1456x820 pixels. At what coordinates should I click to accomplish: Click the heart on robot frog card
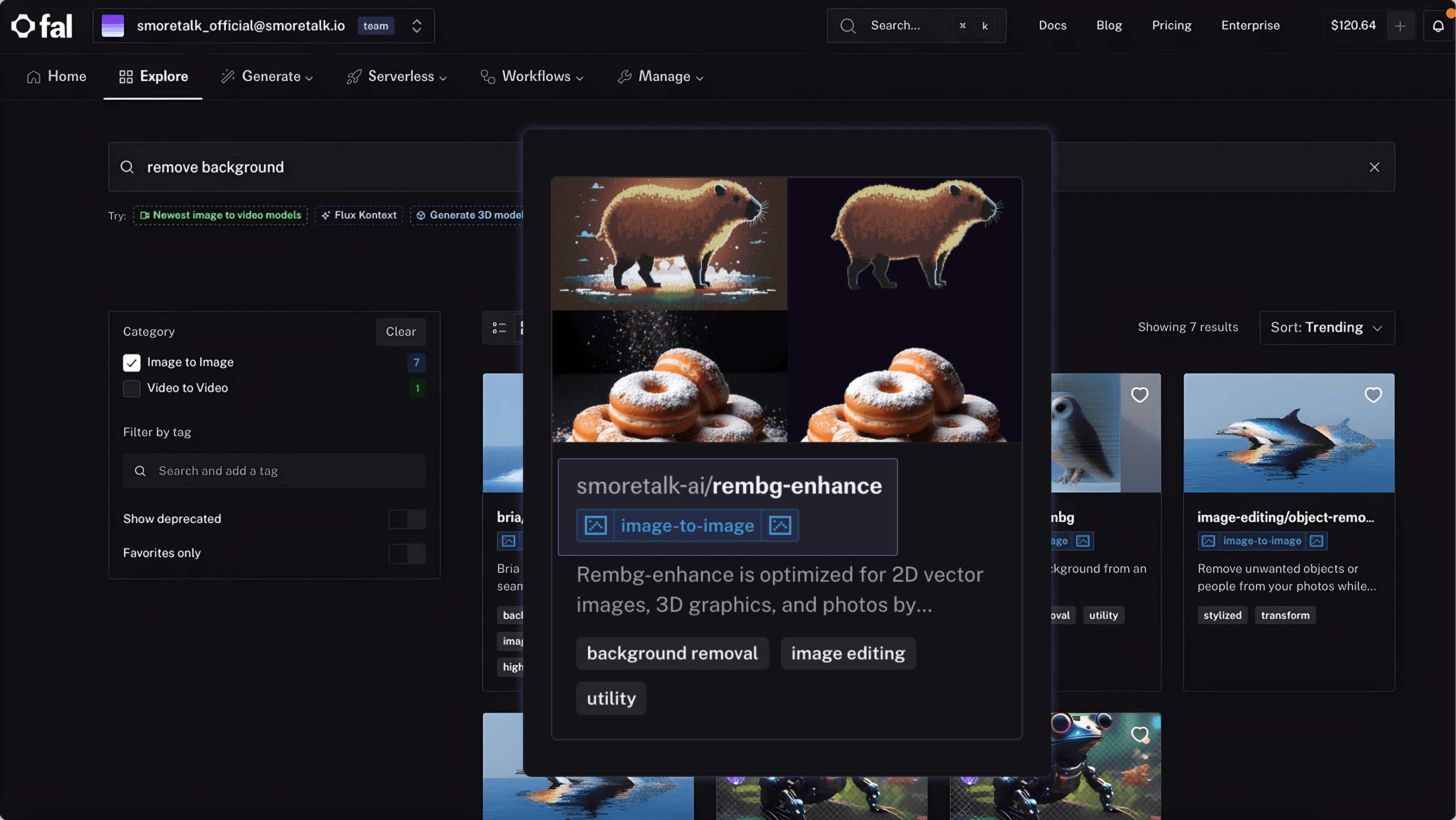pos(1139,735)
